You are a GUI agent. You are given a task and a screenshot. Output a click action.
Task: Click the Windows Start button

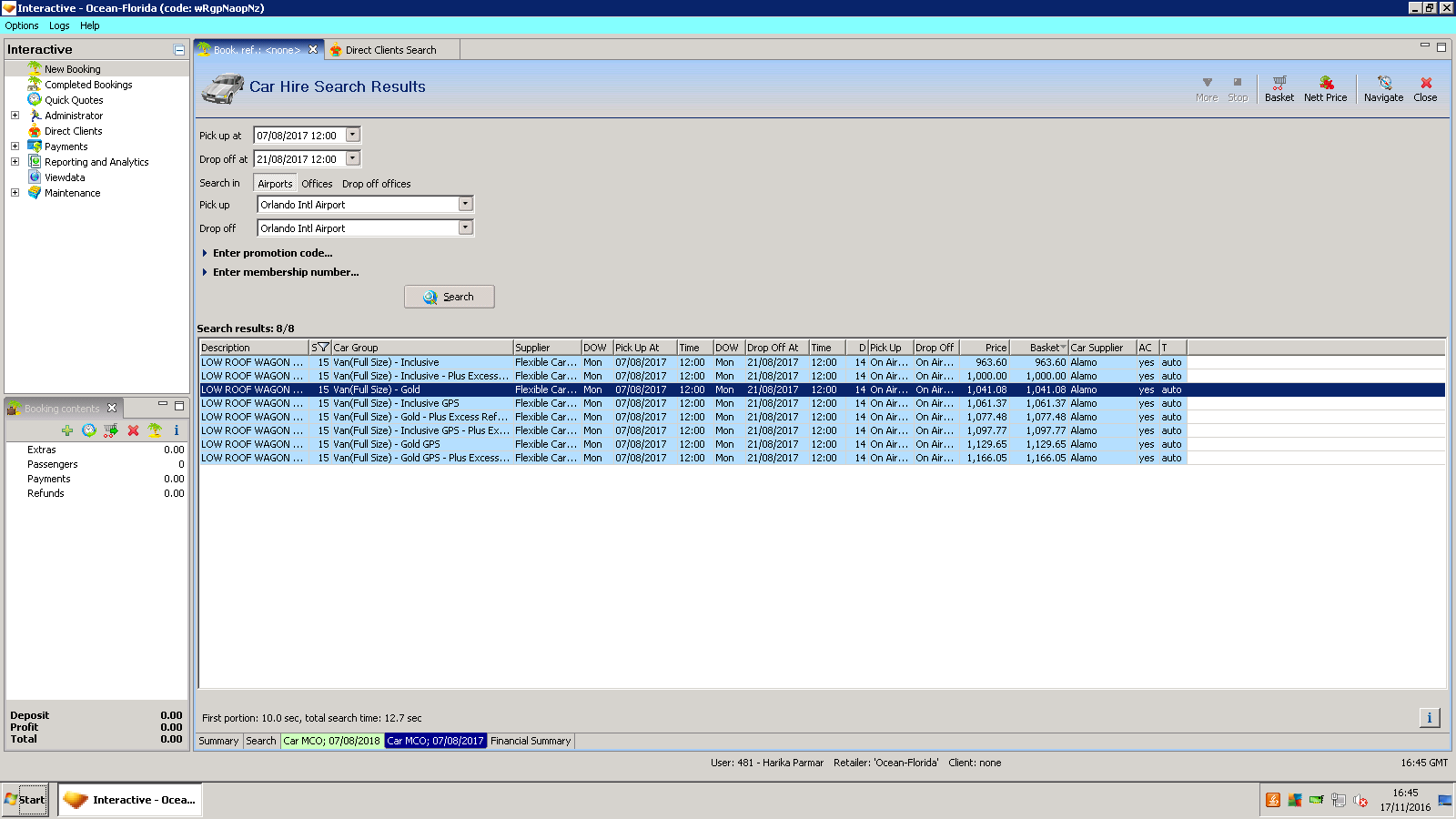[25, 800]
